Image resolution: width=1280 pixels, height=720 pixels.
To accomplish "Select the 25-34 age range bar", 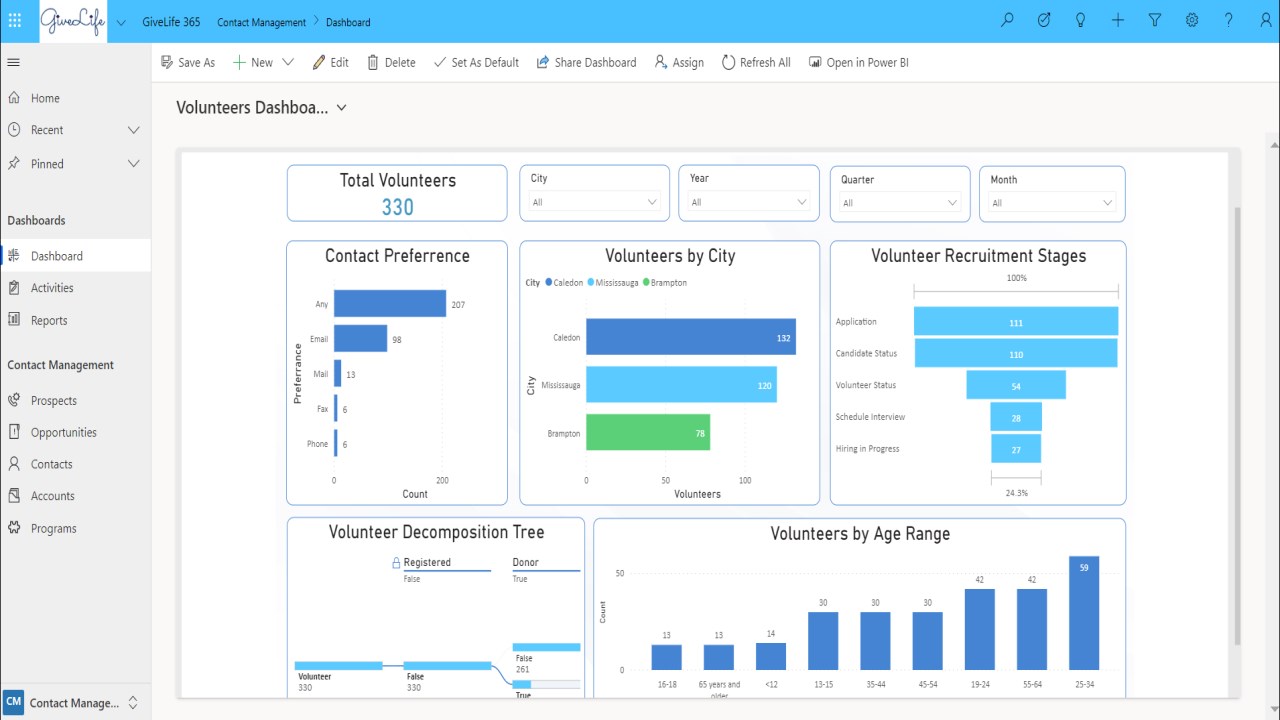I will 1084,613.
